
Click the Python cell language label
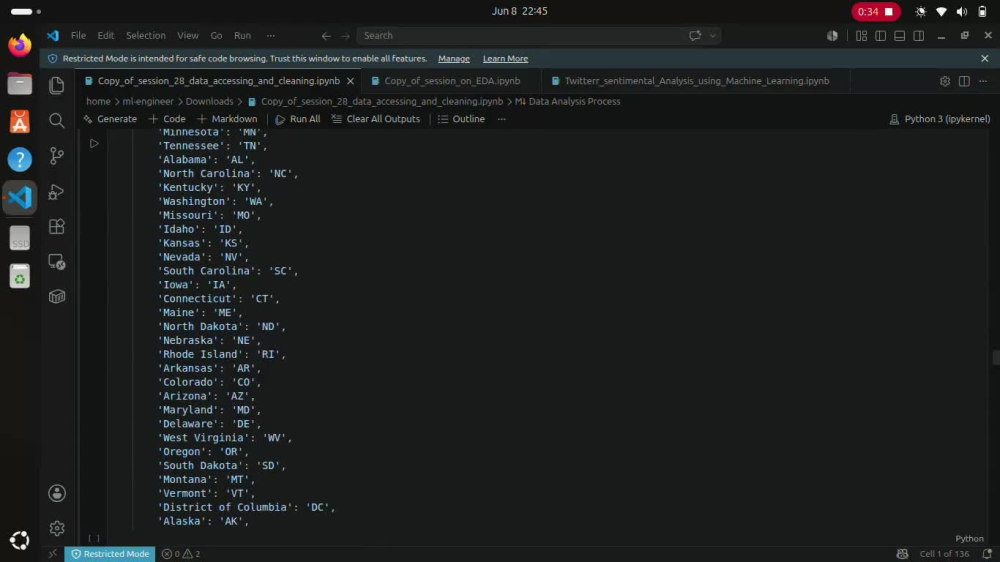[969, 538]
